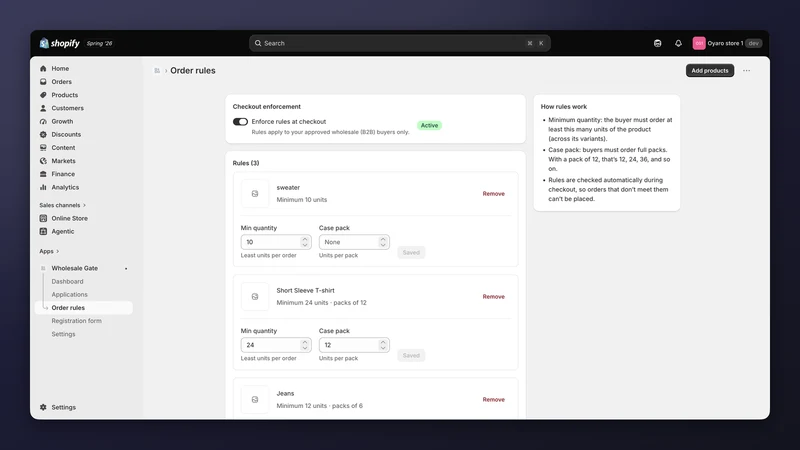Click Minimum 12 units · packs of 6 text
Image resolution: width=800 pixels, height=450 pixels.
(319, 406)
